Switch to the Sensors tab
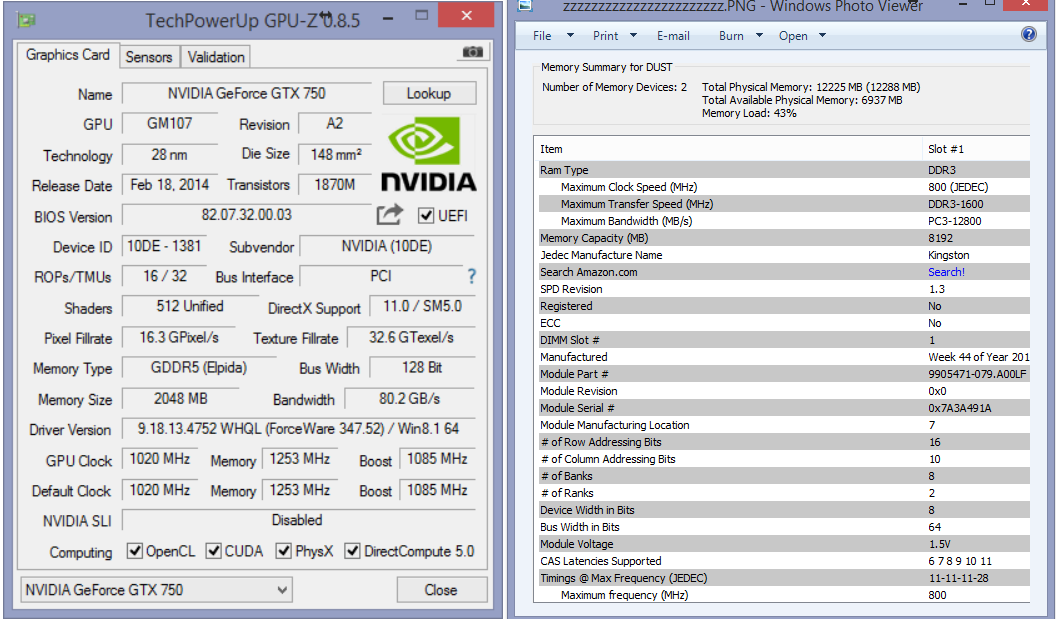The image size is (1056, 619). 149,57
